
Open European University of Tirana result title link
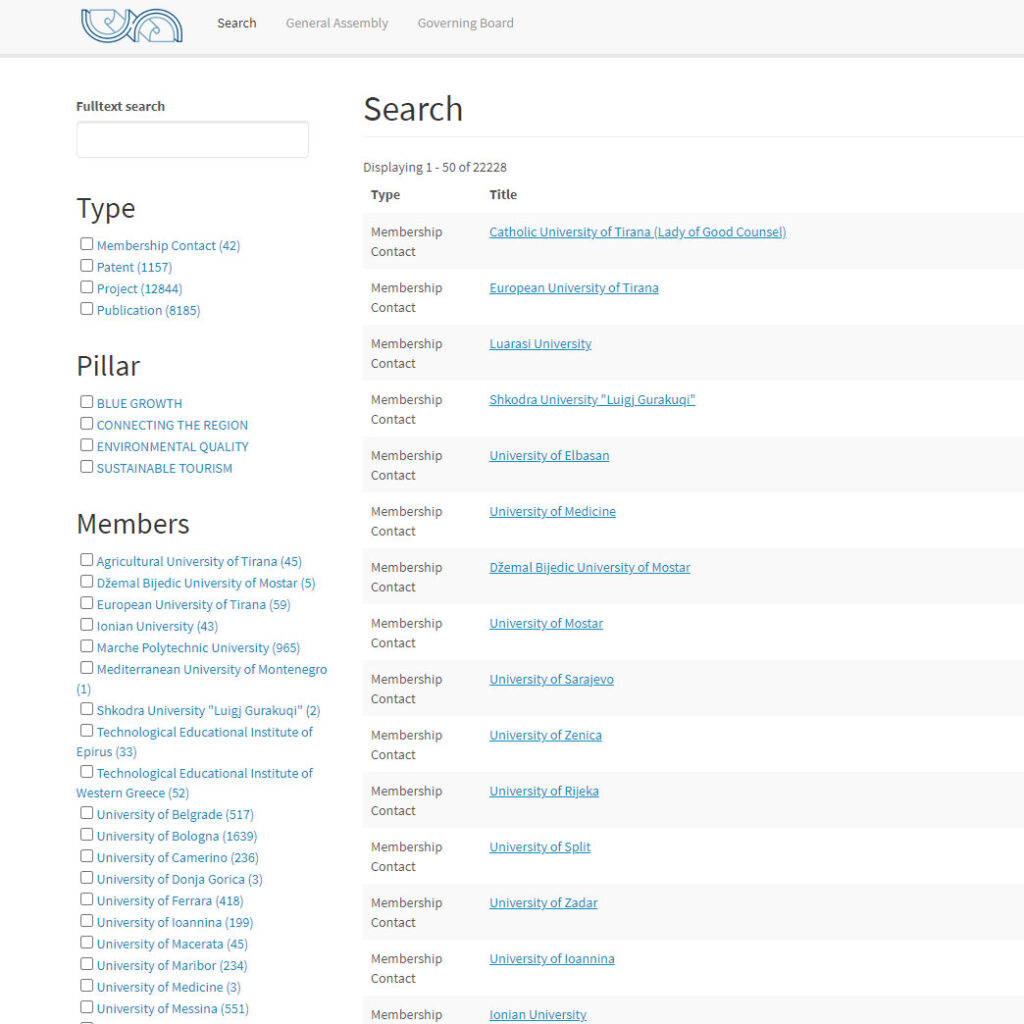(x=574, y=288)
